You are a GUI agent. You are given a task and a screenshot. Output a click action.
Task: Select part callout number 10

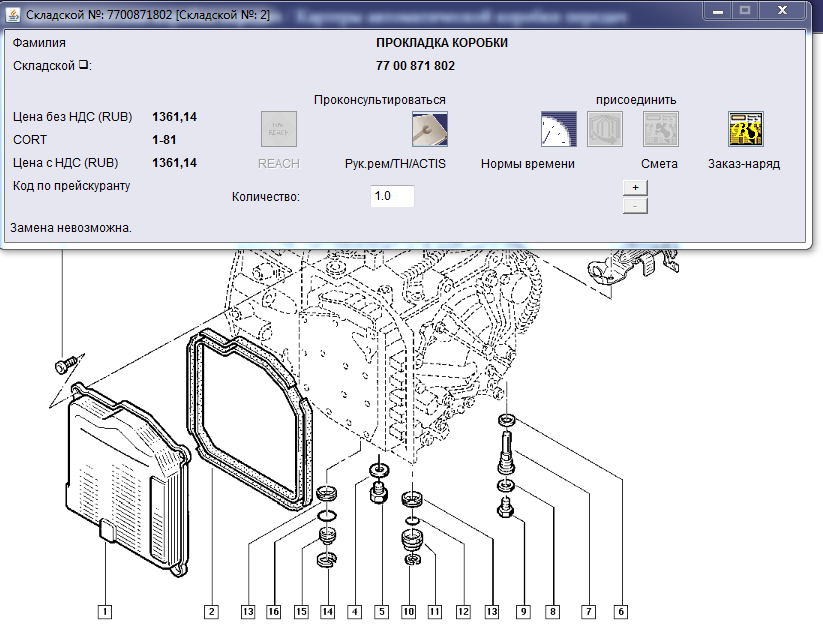[408, 612]
